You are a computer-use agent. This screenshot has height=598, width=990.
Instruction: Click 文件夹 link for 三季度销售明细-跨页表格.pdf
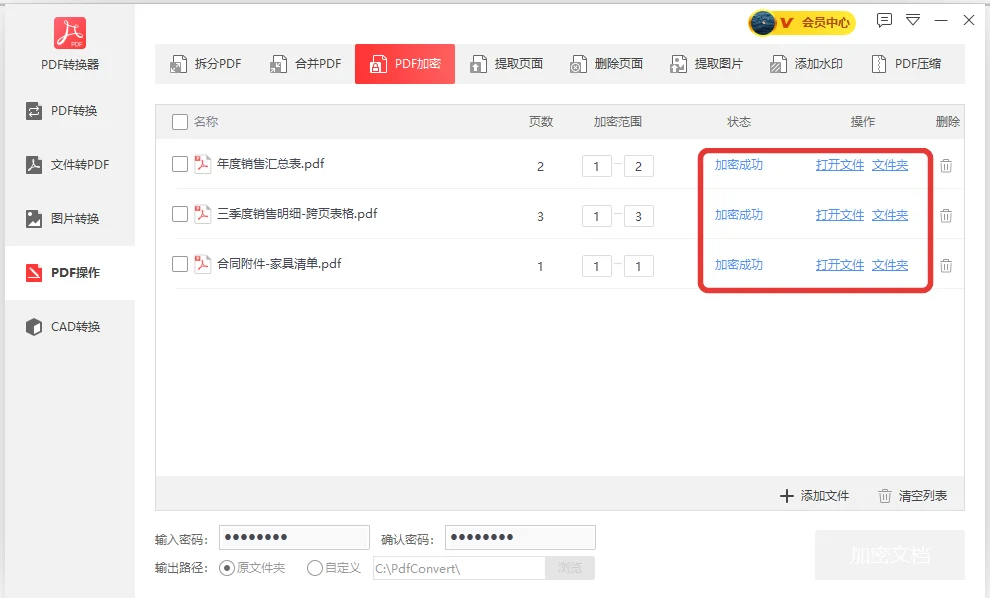[890, 215]
